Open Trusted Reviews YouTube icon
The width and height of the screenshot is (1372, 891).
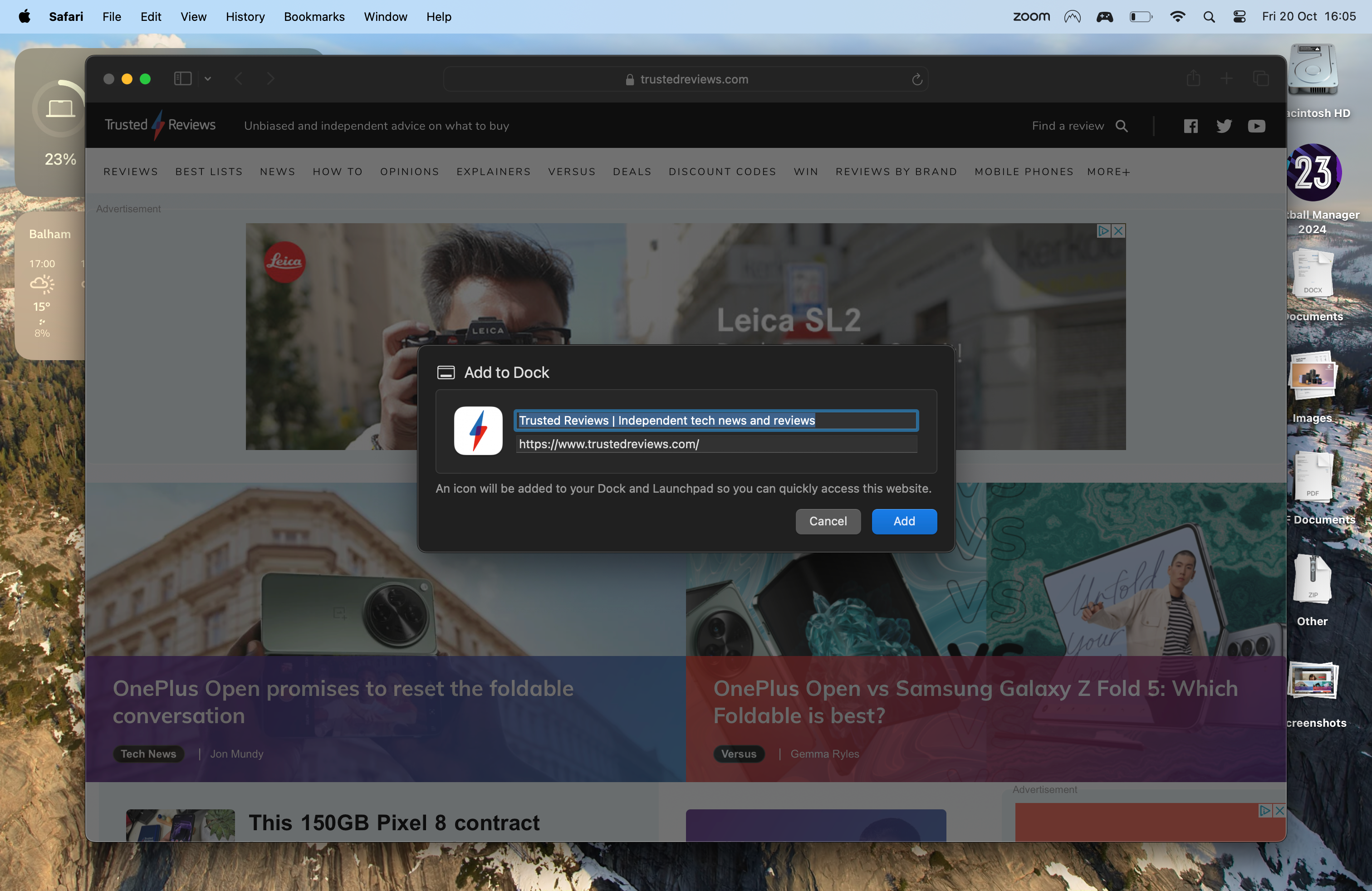click(x=1257, y=126)
